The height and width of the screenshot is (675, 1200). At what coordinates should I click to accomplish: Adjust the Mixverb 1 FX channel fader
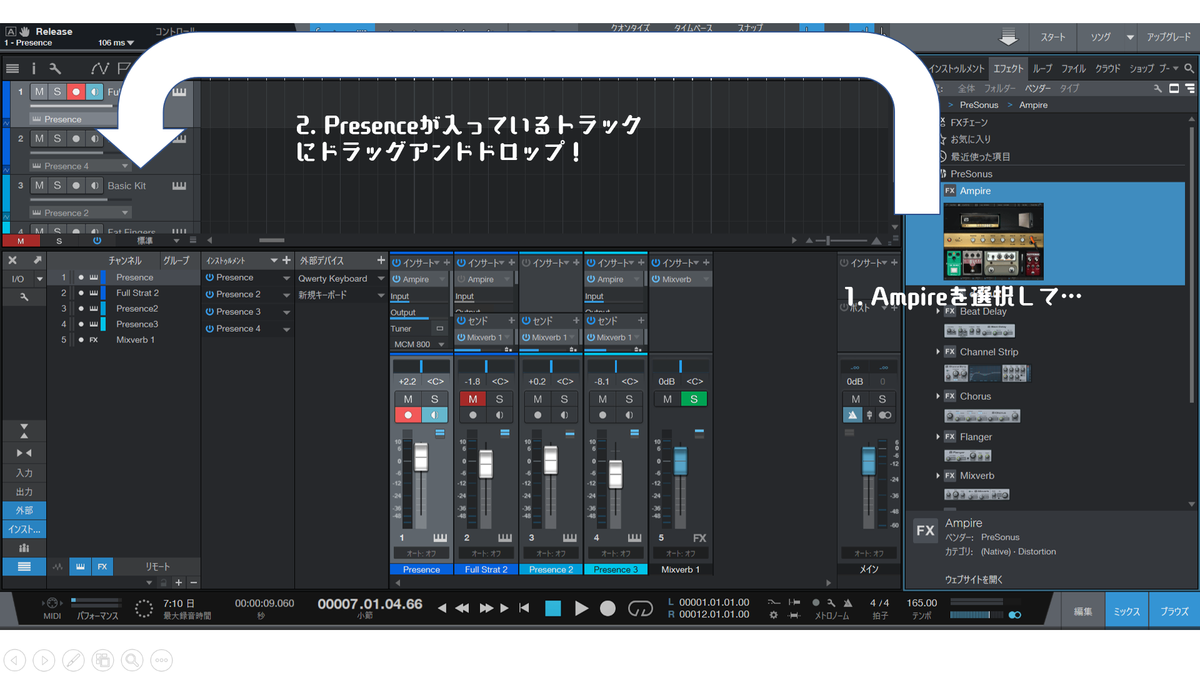681,461
